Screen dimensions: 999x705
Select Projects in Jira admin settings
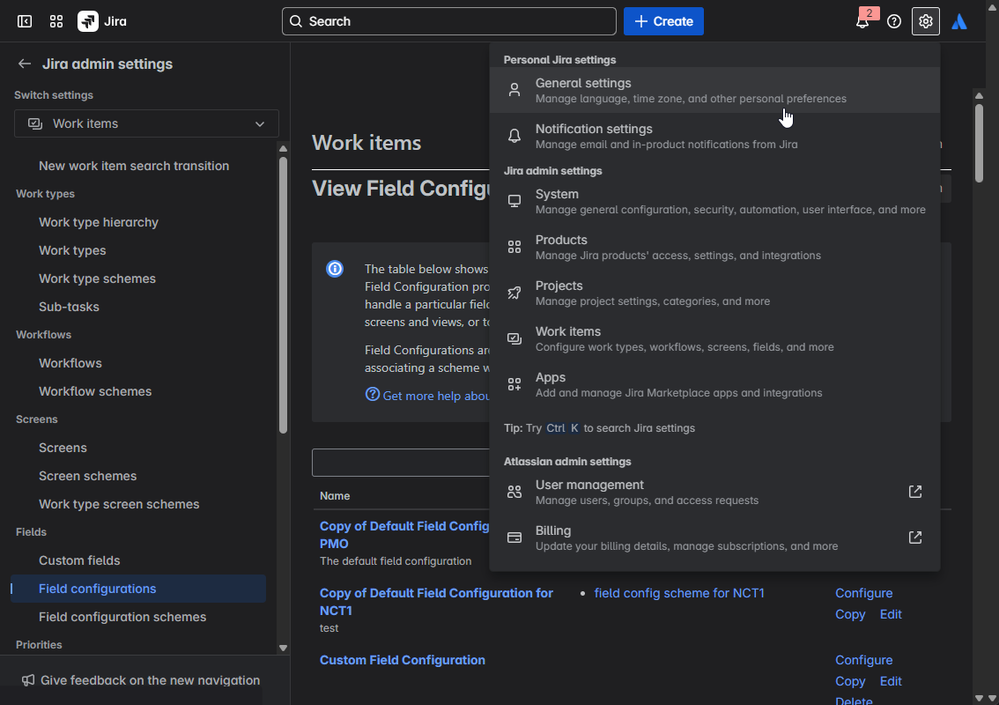[715, 293]
